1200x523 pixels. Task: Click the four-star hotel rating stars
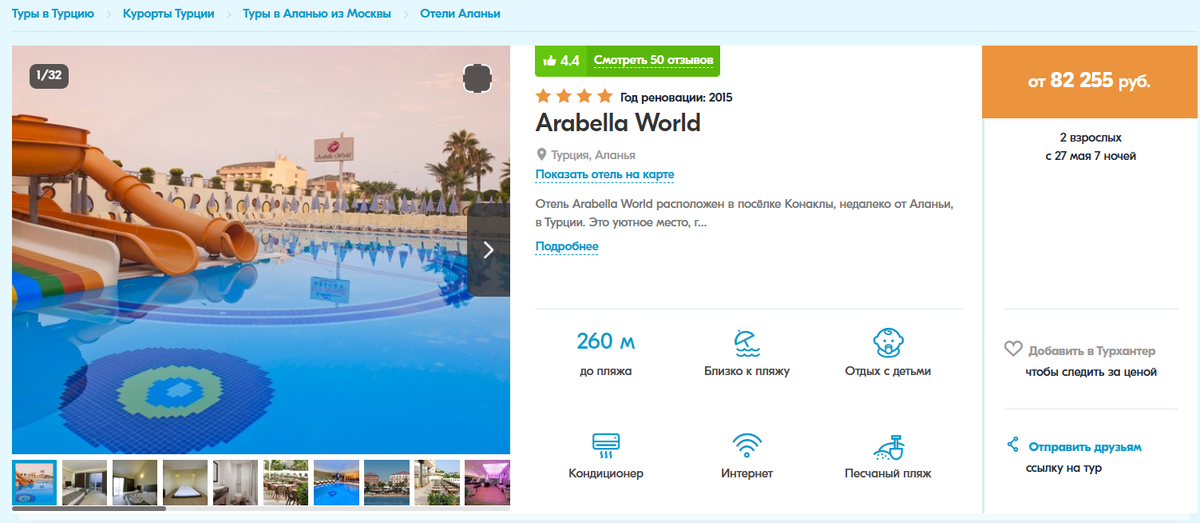tap(574, 97)
